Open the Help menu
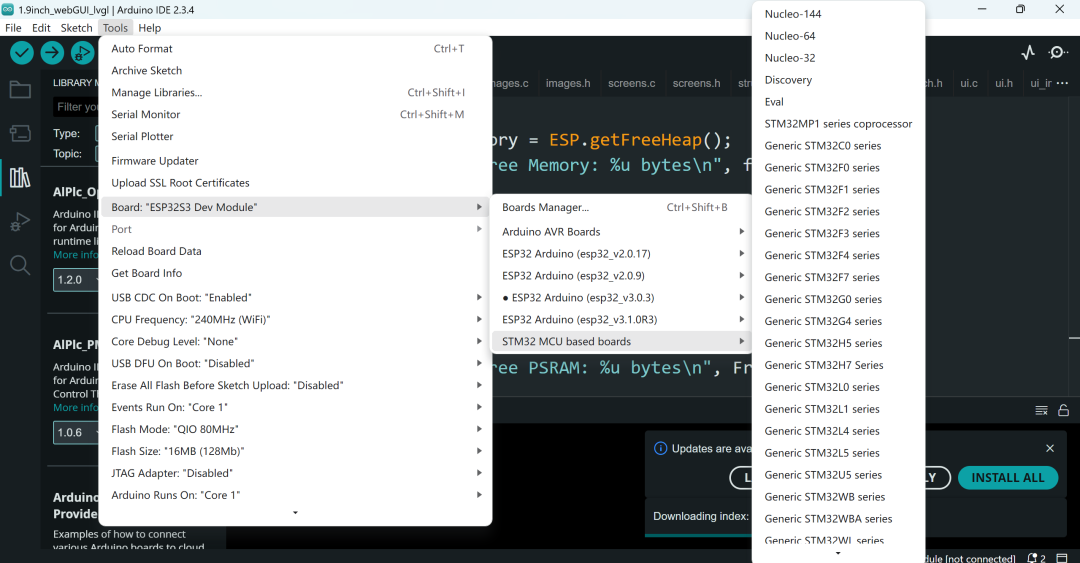Screen dimensions: 1080x563 point(149,28)
